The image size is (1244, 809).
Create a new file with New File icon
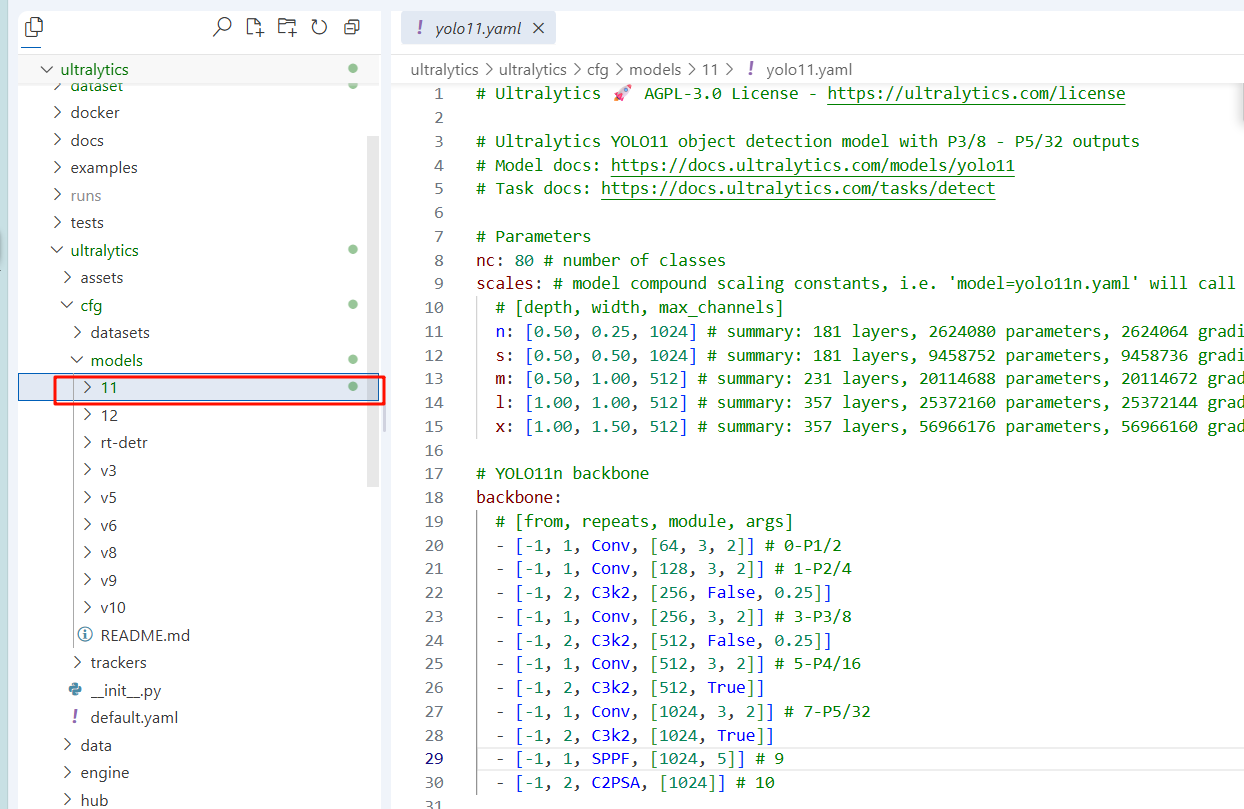[254, 28]
